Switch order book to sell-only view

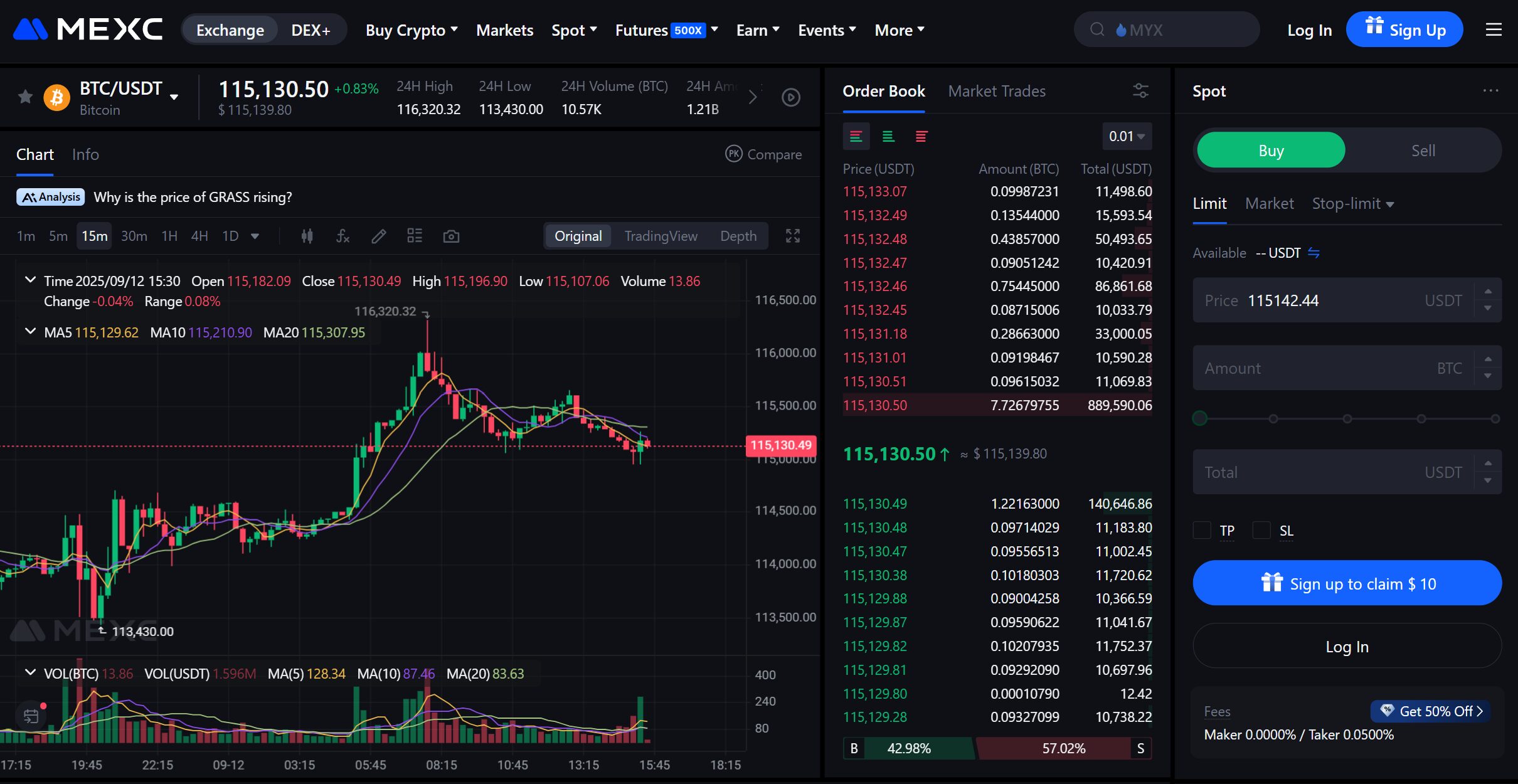tap(921, 136)
